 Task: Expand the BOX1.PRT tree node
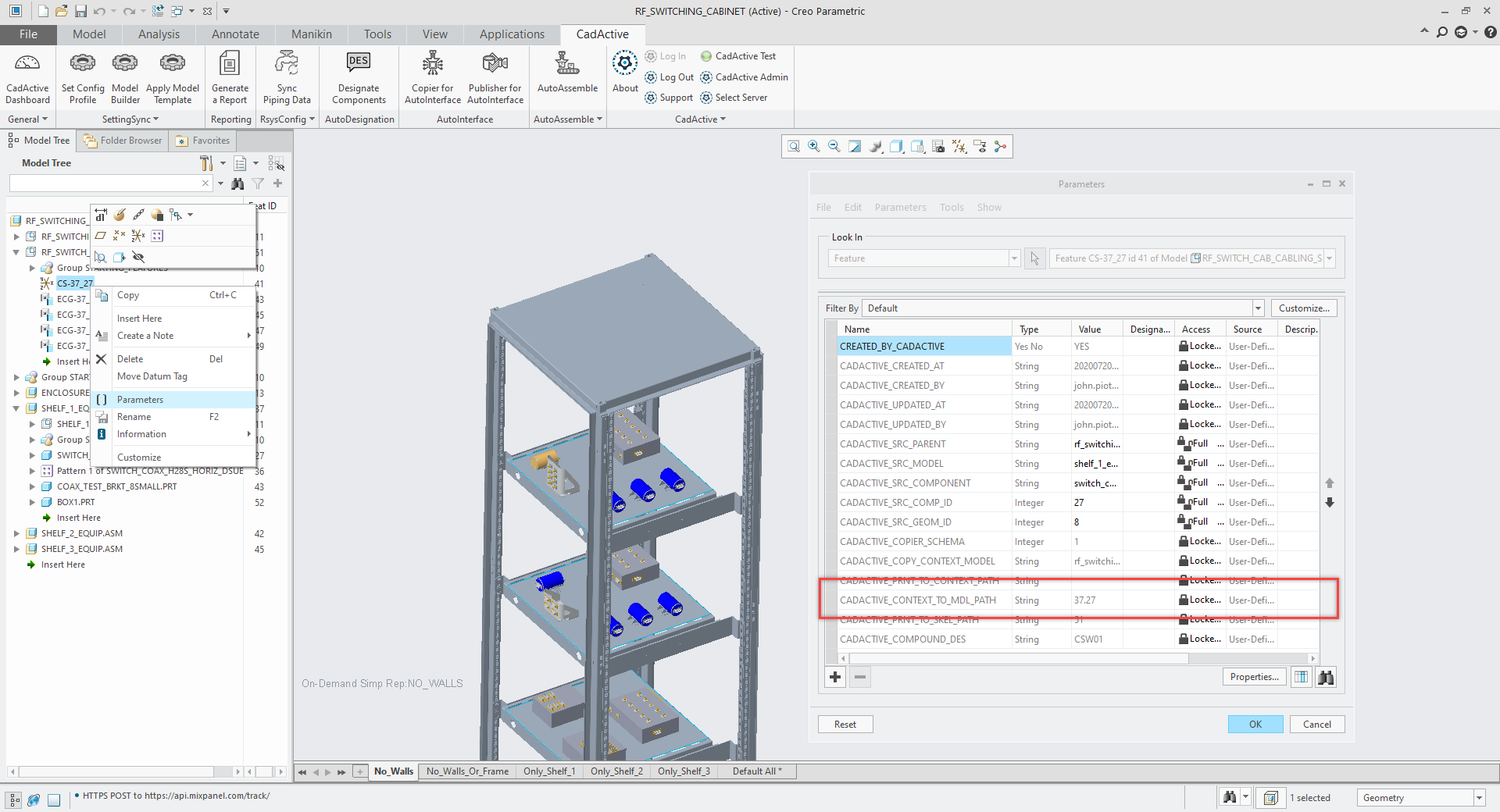[x=32, y=502]
